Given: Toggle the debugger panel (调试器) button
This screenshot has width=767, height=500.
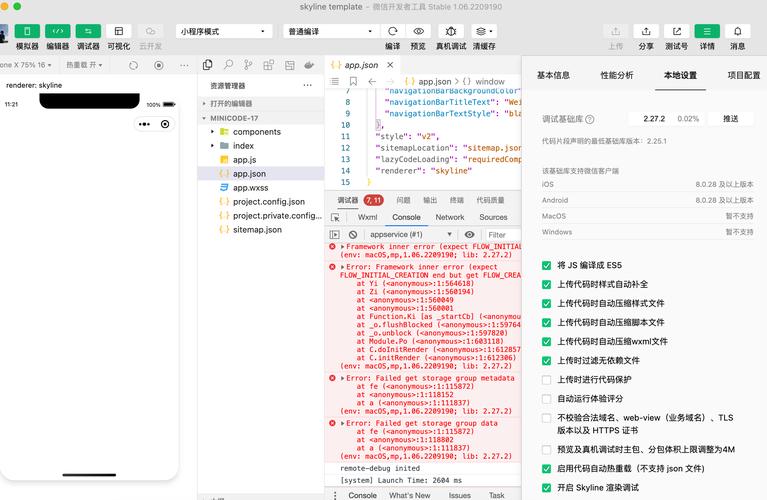Looking at the screenshot, I should click(88, 31).
